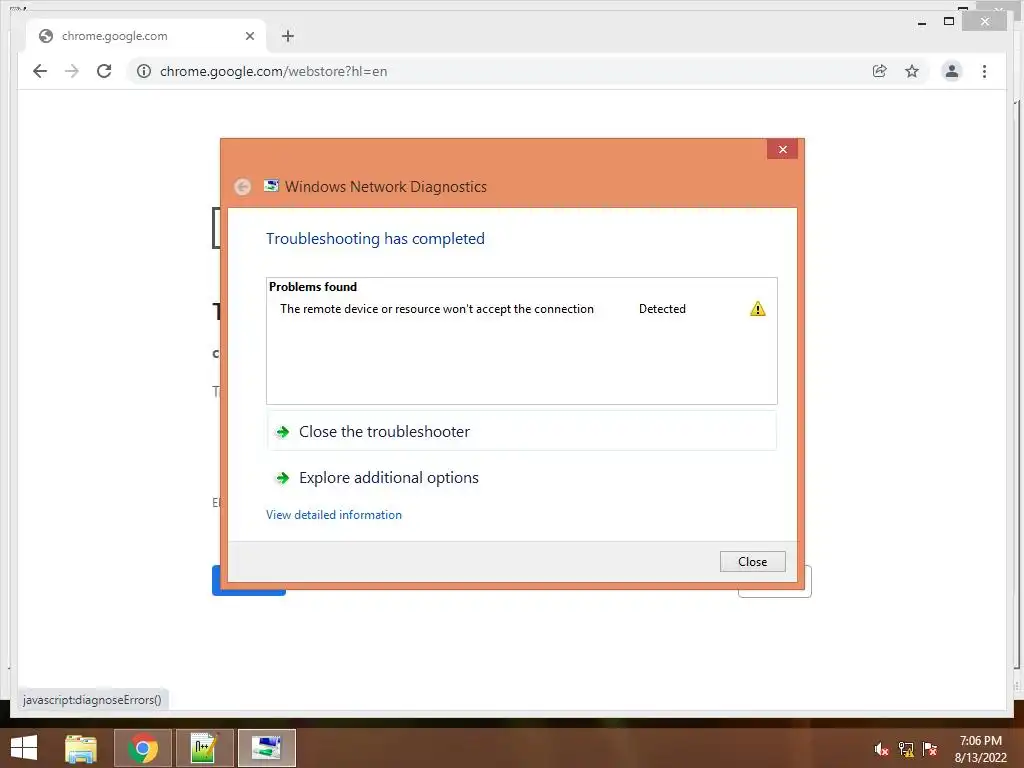1024x768 pixels.
Task: Click the green arrow beside Explore additional options
Action: [283, 478]
